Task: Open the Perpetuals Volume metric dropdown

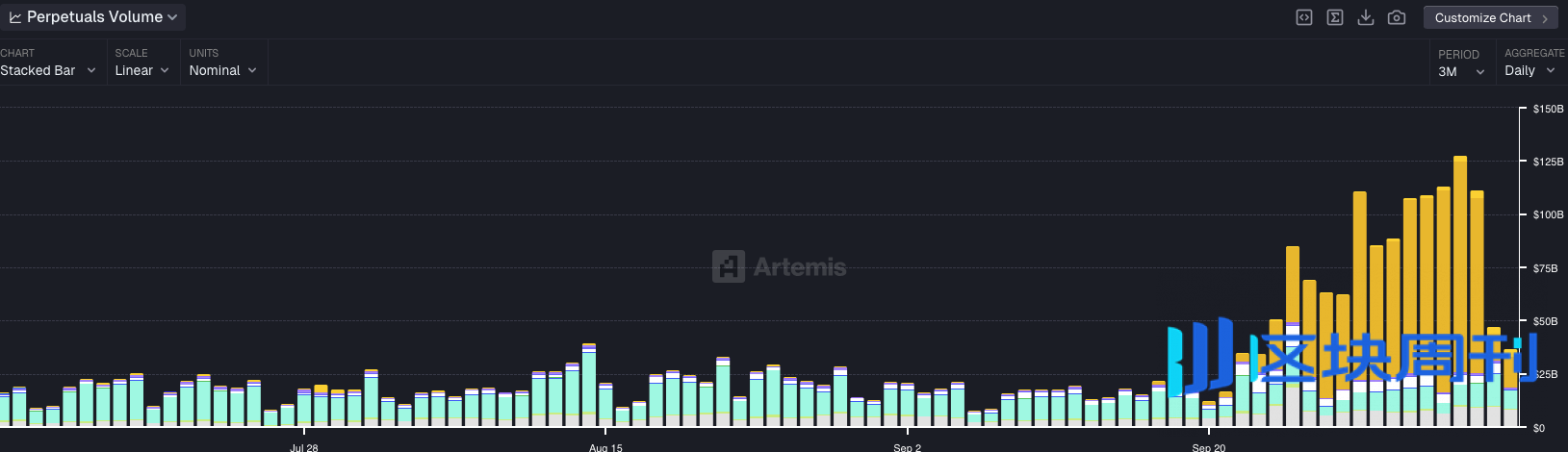Action: click(93, 17)
